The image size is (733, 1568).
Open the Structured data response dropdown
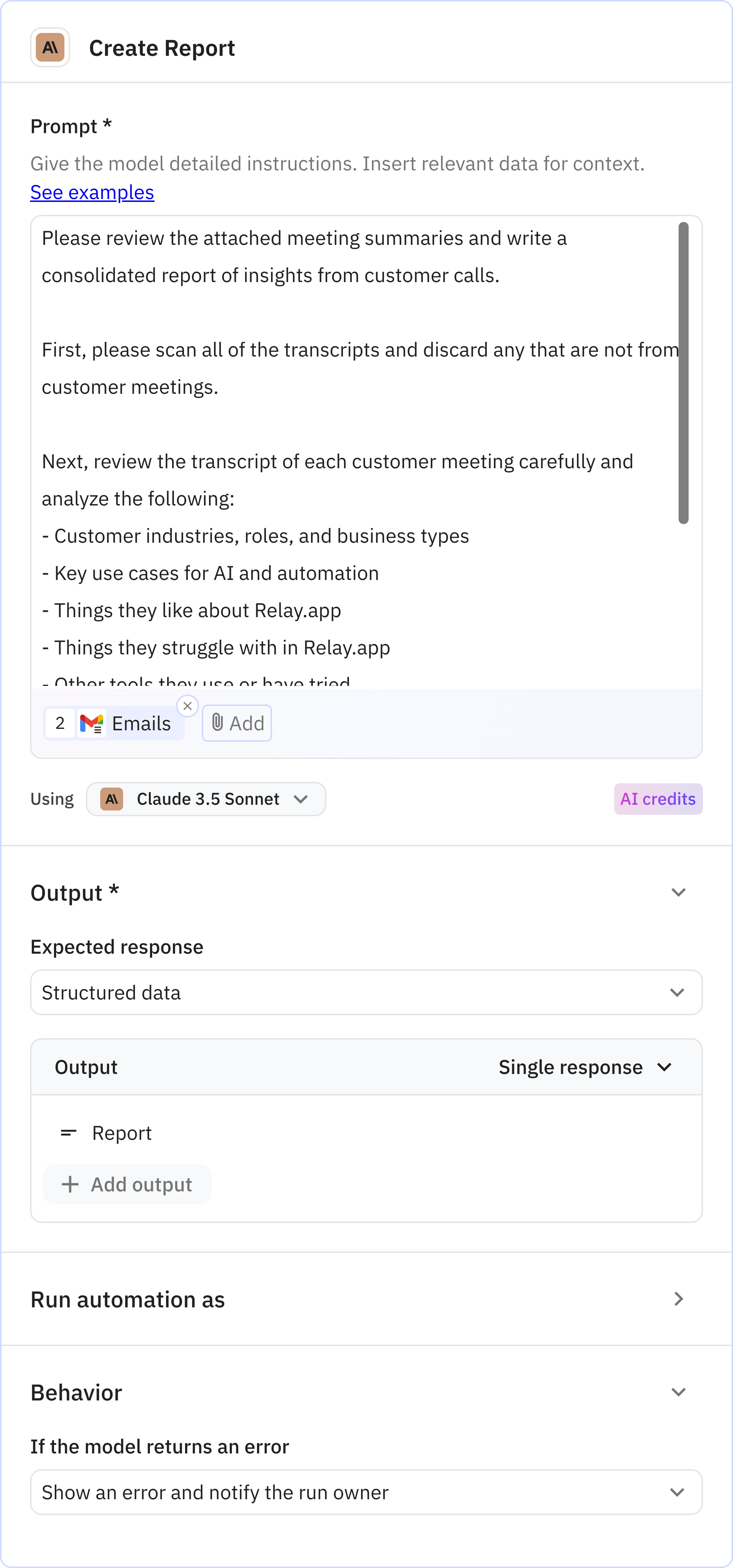pyautogui.click(x=366, y=993)
